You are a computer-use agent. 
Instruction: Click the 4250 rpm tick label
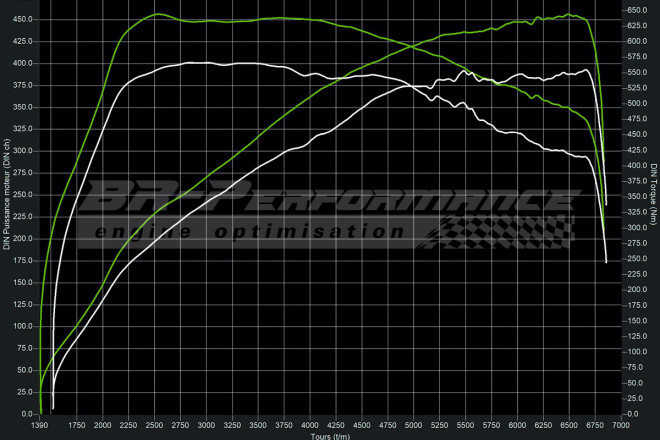pyautogui.click(x=335, y=425)
